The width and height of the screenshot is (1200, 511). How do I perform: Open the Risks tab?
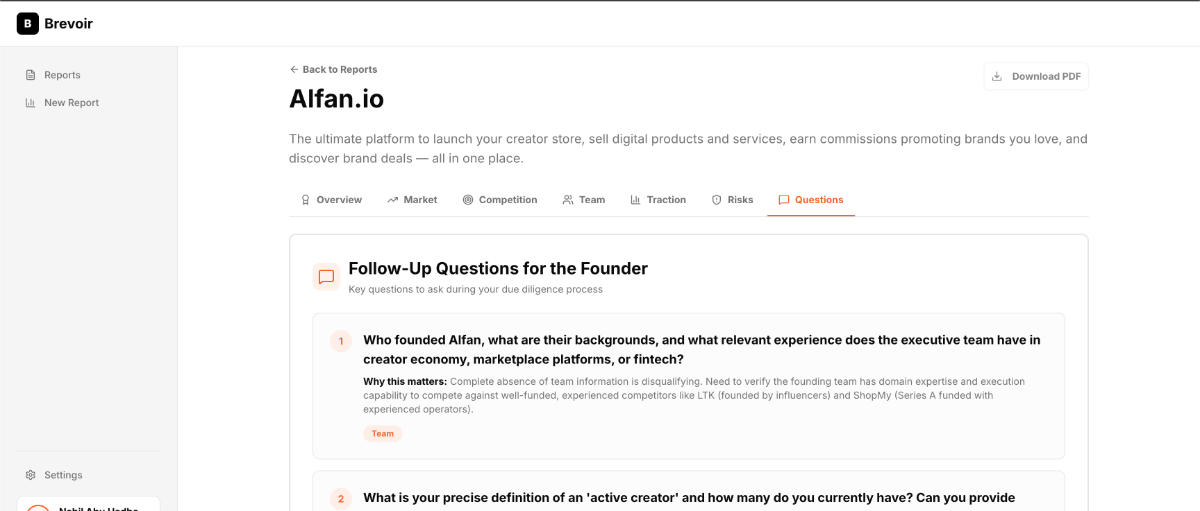[732, 200]
